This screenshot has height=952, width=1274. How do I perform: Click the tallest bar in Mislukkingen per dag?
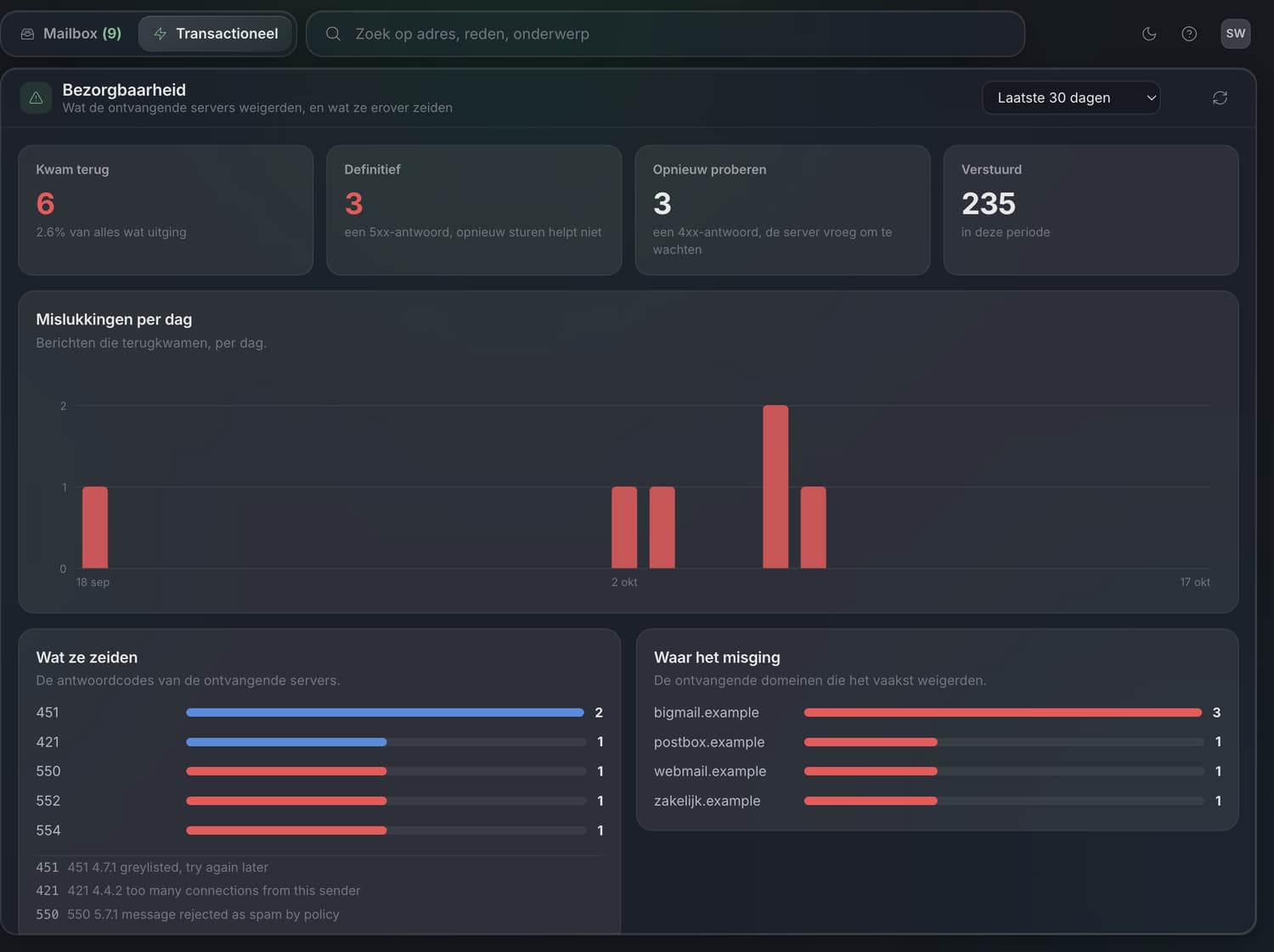pos(775,487)
